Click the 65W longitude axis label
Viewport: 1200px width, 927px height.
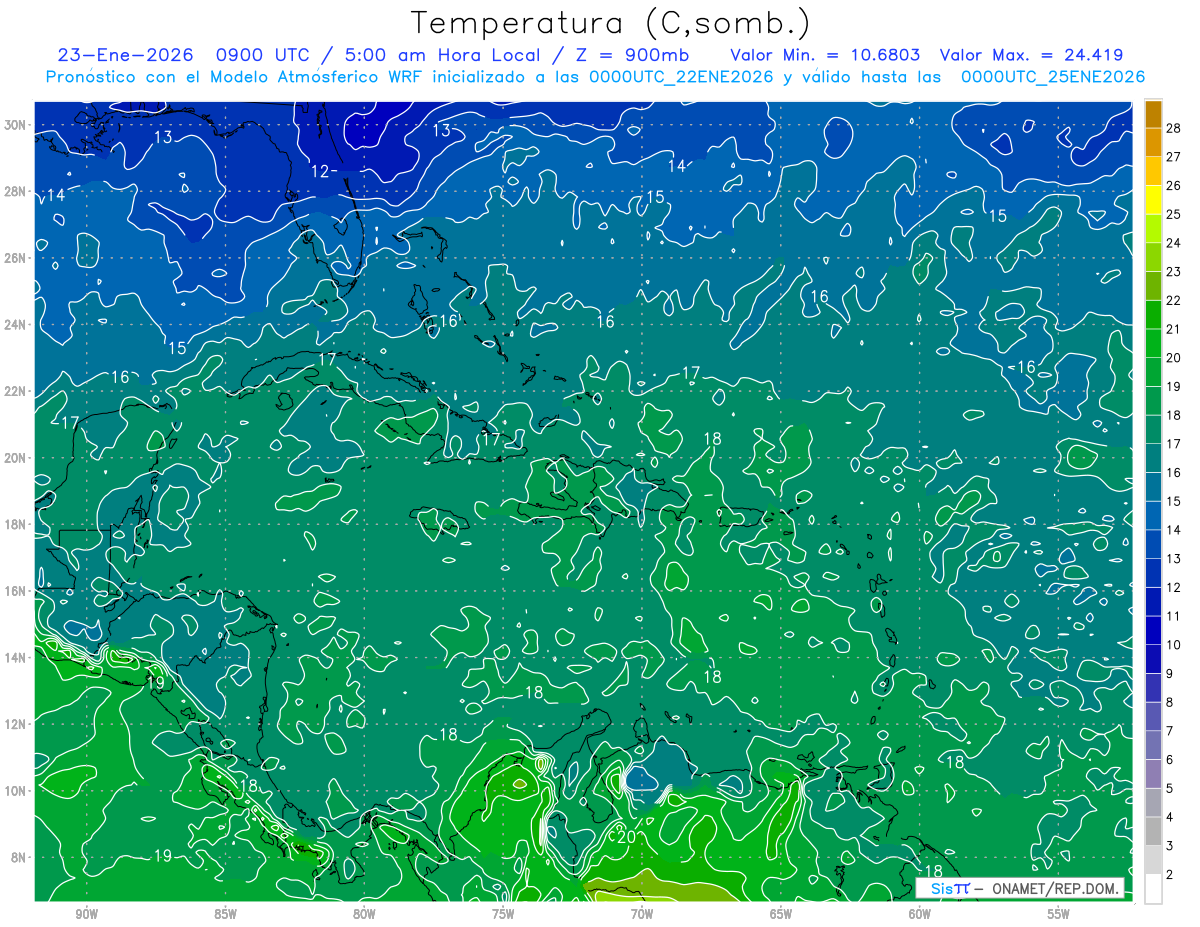(x=781, y=914)
